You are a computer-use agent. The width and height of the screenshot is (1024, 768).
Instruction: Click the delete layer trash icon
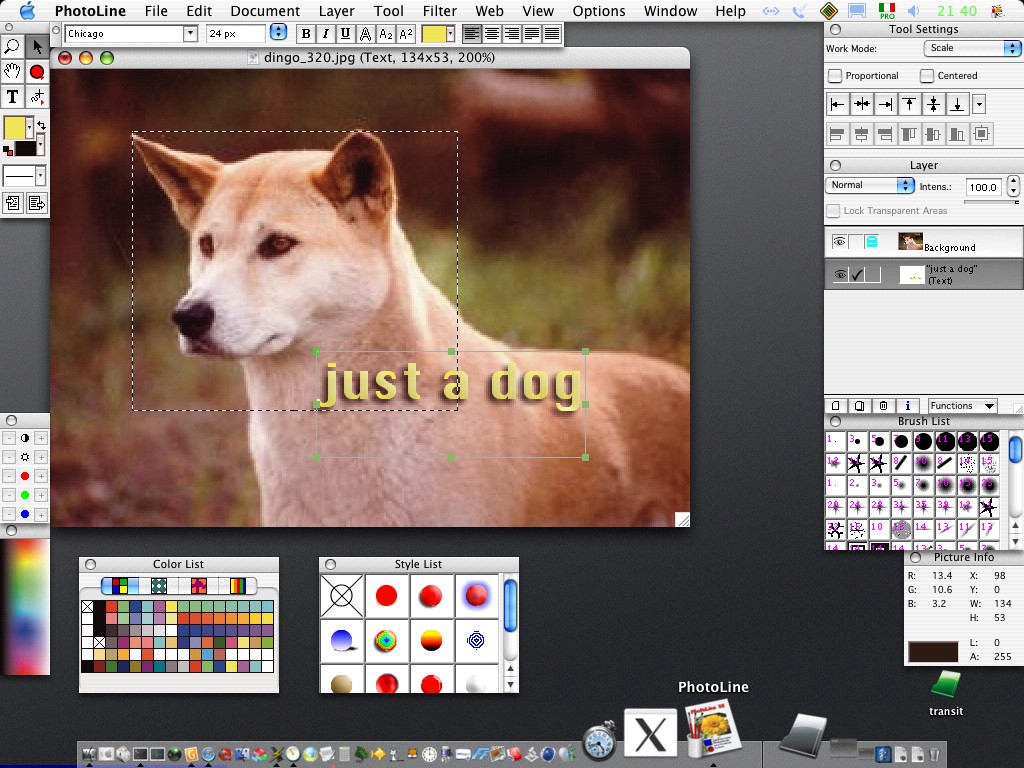[x=884, y=406]
